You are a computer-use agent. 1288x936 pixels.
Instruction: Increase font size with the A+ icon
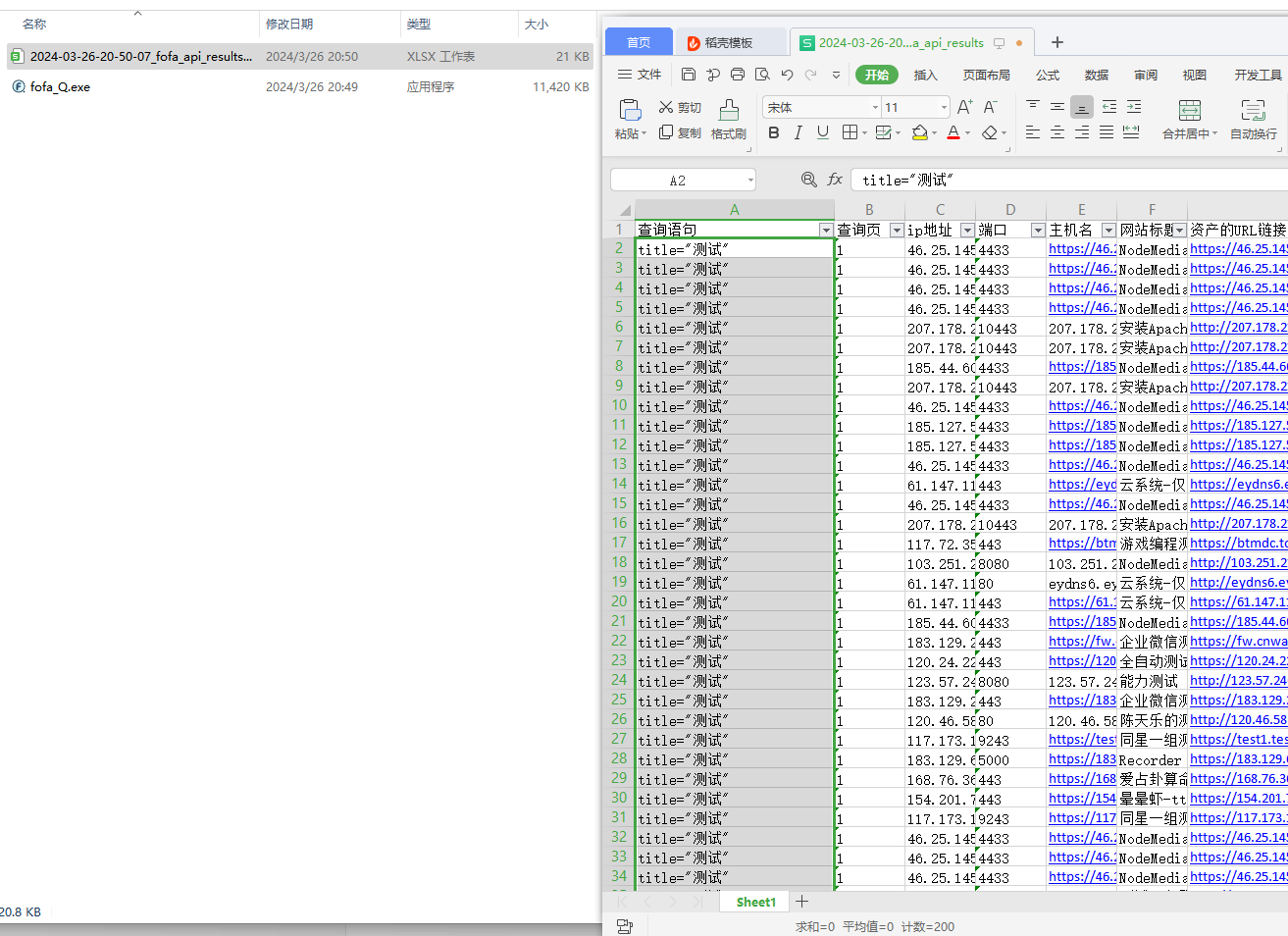[965, 107]
